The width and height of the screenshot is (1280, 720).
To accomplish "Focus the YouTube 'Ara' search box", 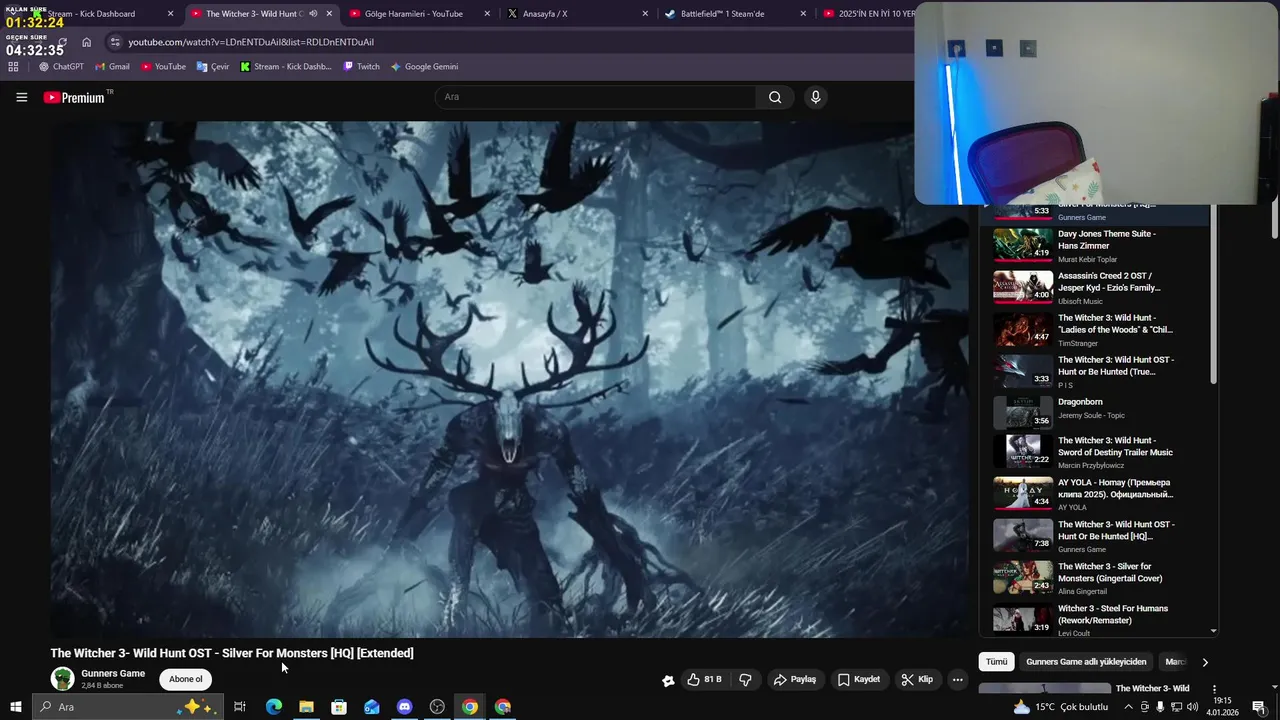I will pos(596,97).
